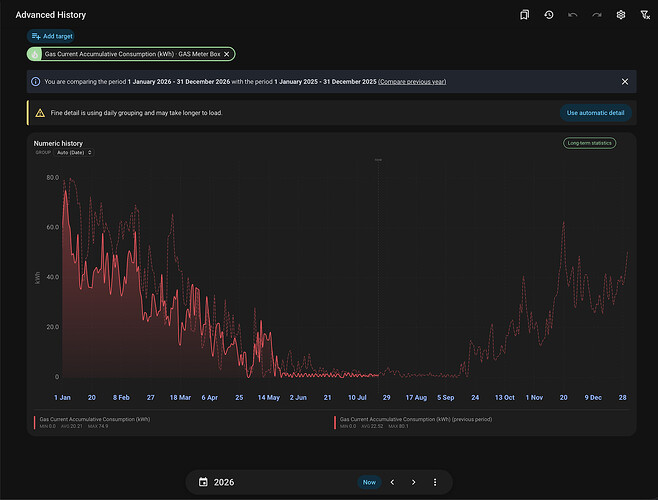This screenshot has width=658, height=500.
Task: Click the redo arrow icon
Action: pos(597,15)
